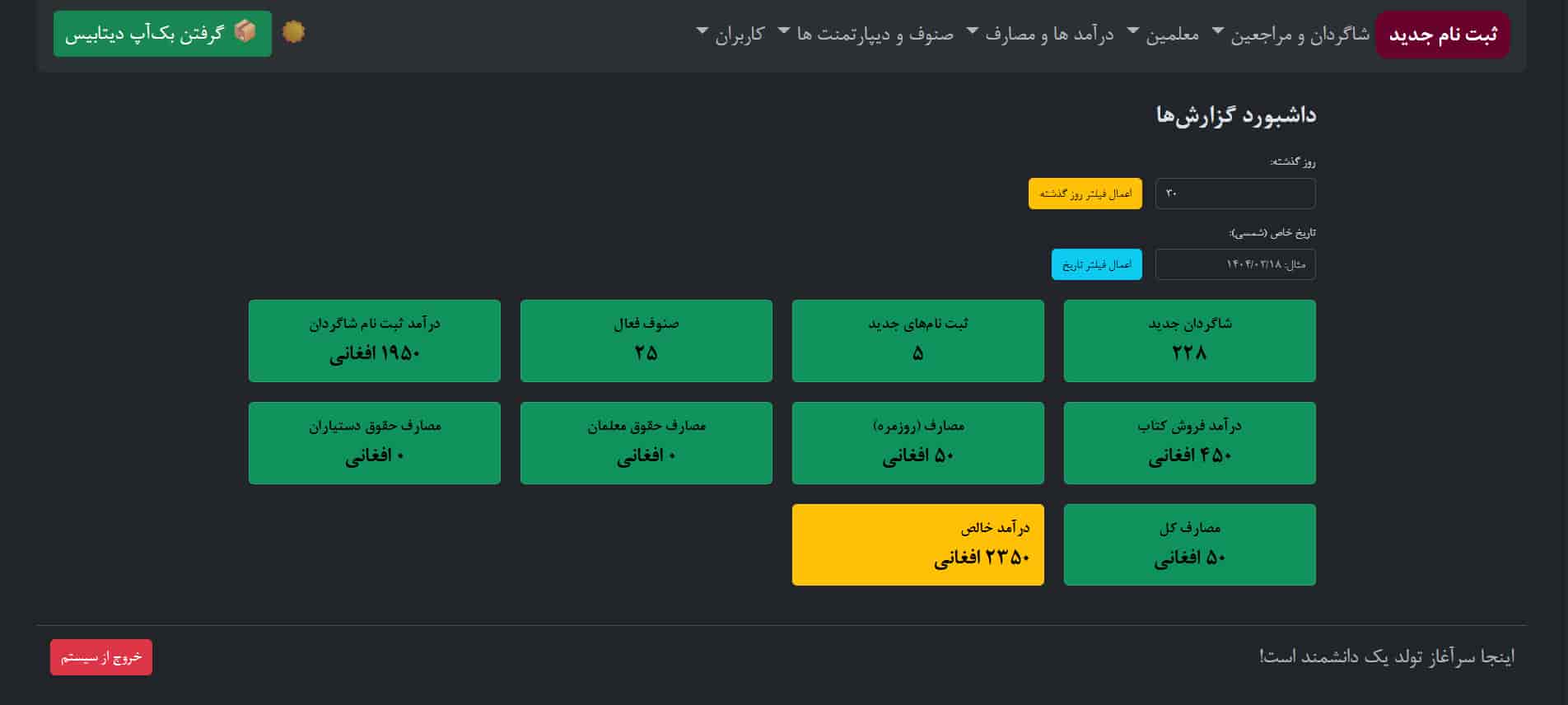Image resolution: width=1568 pixels, height=705 pixels.
Task: Click the درآمد فروش کتاب card
Action: point(1190,443)
